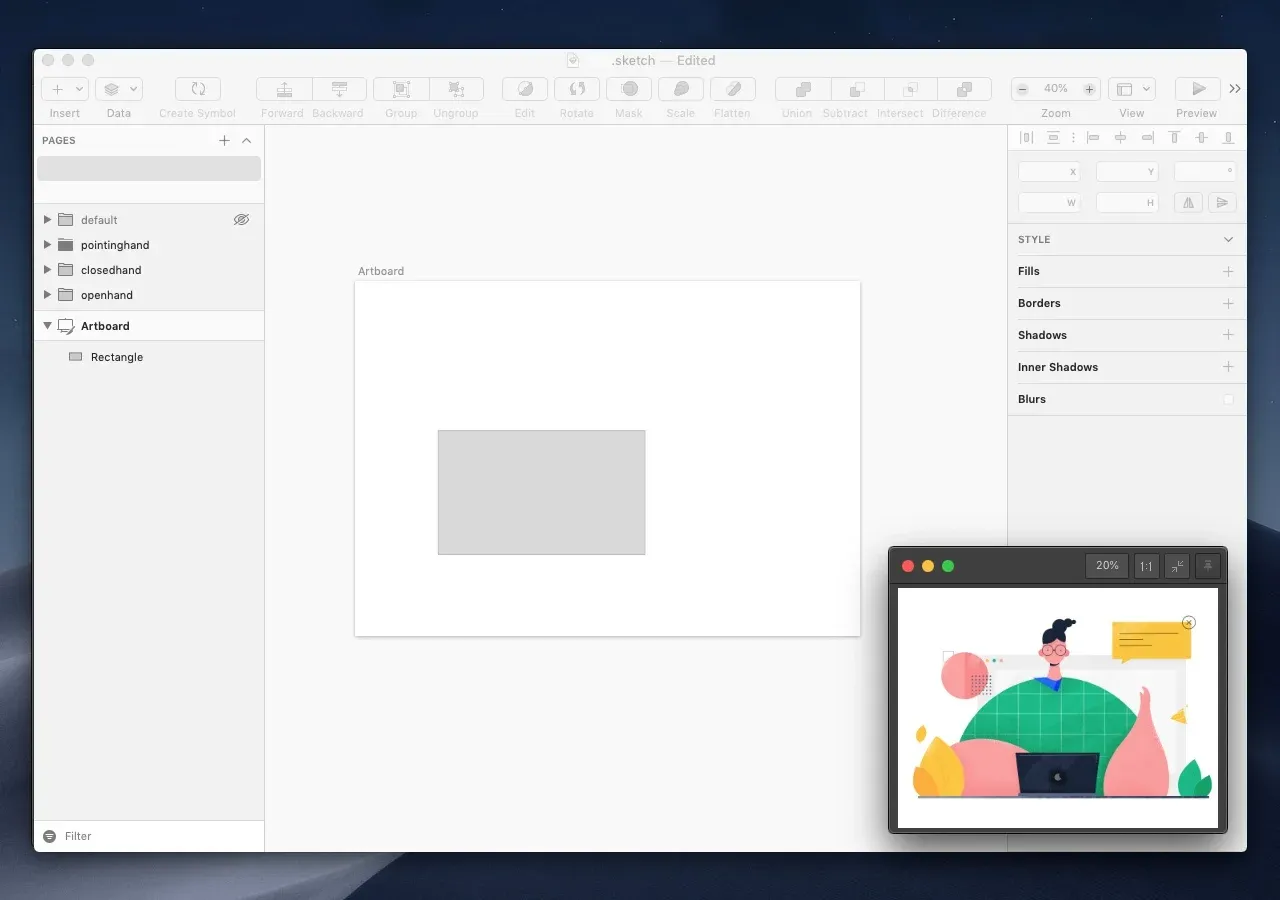Screen dimensions: 1280x900
Task: Click the X position field
Action: click(x=1049, y=172)
